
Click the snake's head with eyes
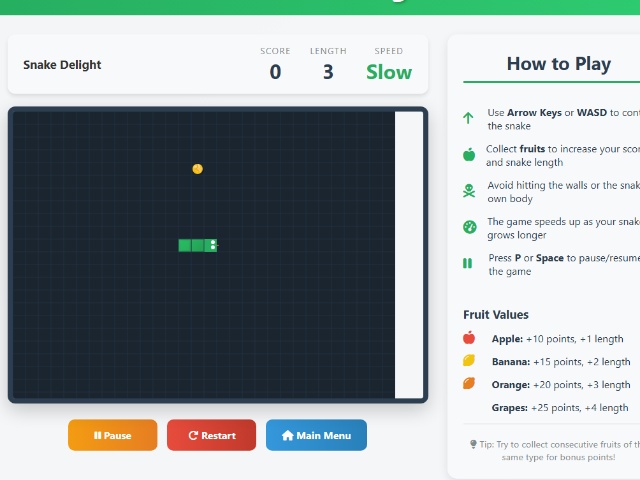click(x=211, y=245)
